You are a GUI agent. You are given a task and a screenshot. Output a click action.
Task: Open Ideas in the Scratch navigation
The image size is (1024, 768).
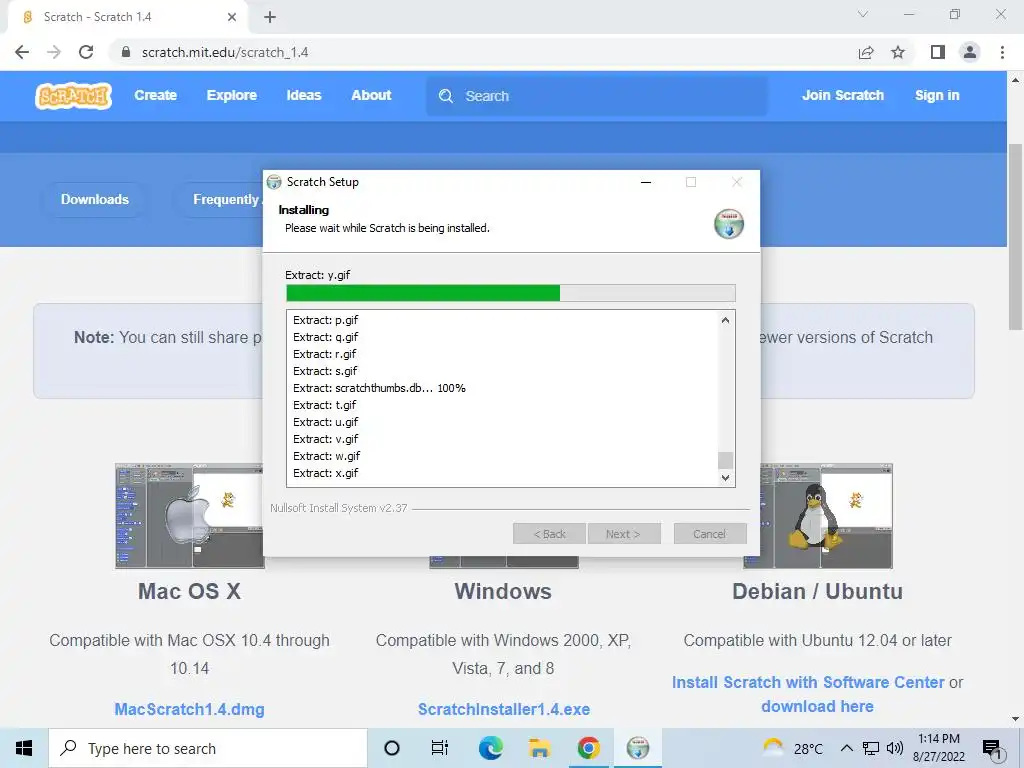click(304, 95)
